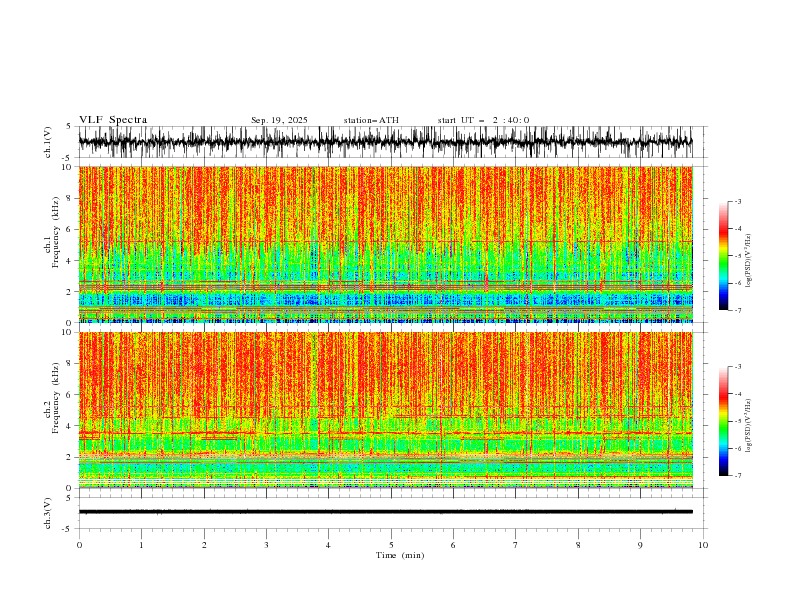Click inside the ch.2 spectrogram panel

pos(385,410)
